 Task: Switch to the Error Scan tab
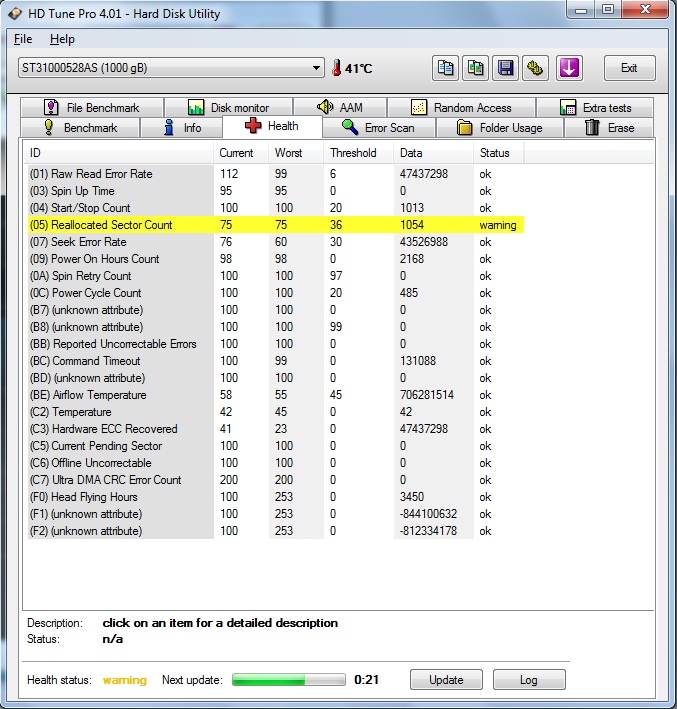(x=379, y=128)
